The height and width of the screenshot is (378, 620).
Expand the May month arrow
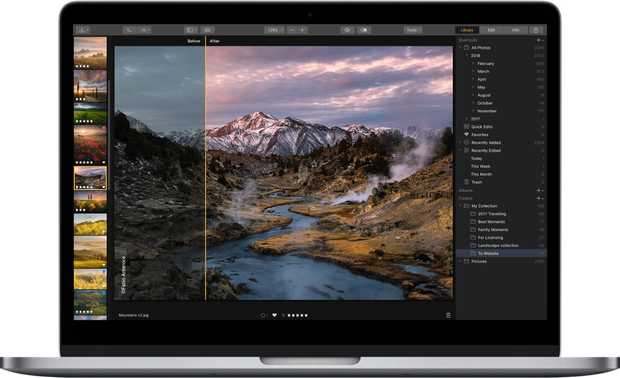click(473, 87)
